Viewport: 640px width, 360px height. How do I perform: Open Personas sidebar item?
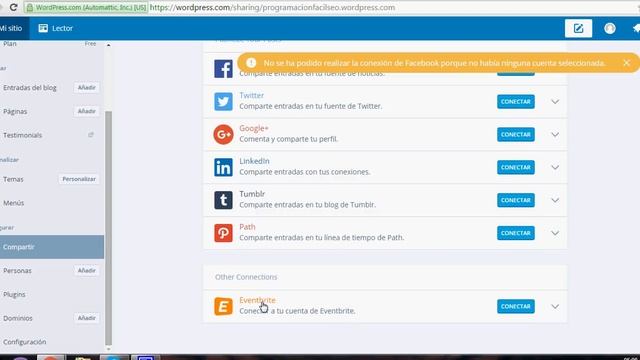point(17,271)
